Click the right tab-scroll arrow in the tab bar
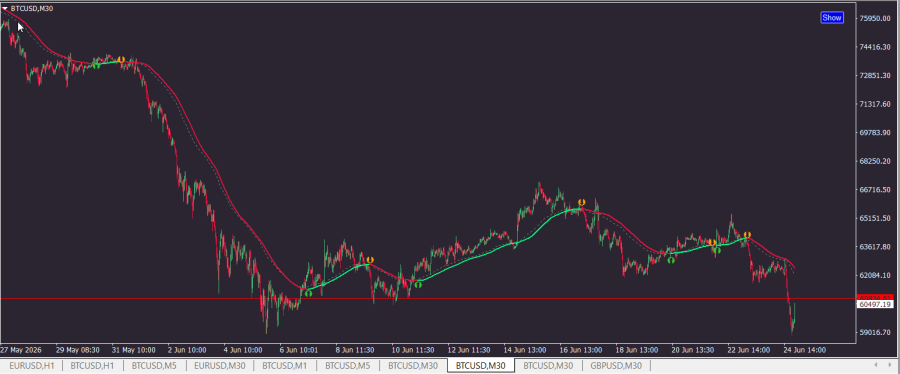 (x=890, y=365)
